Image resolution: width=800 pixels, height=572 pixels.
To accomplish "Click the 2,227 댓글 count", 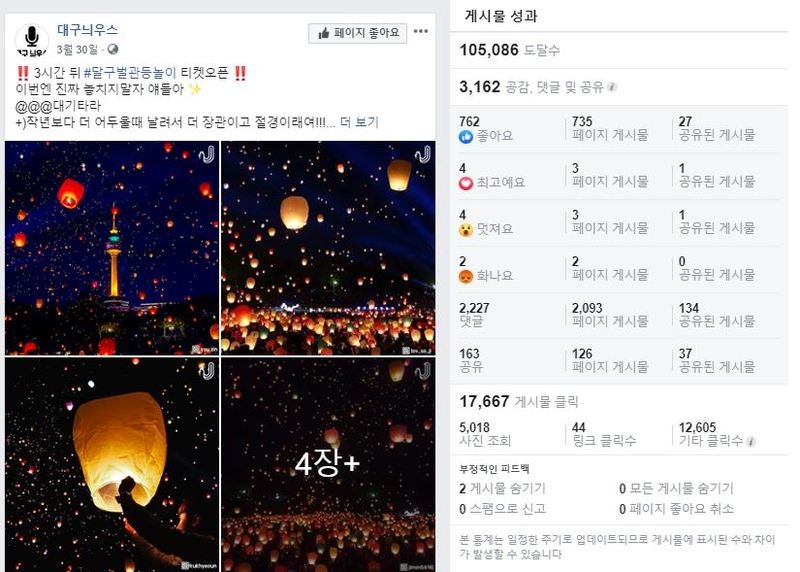I will [x=474, y=315].
